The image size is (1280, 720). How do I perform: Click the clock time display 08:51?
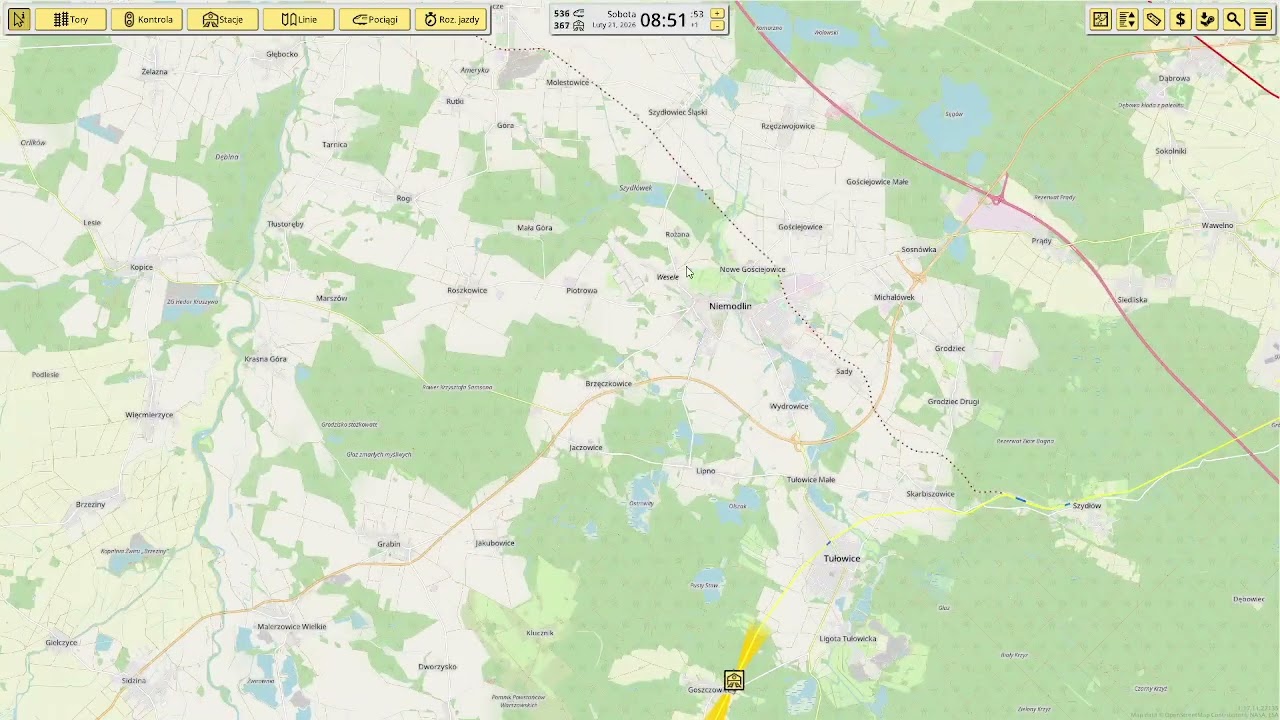click(x=663, y=20)
